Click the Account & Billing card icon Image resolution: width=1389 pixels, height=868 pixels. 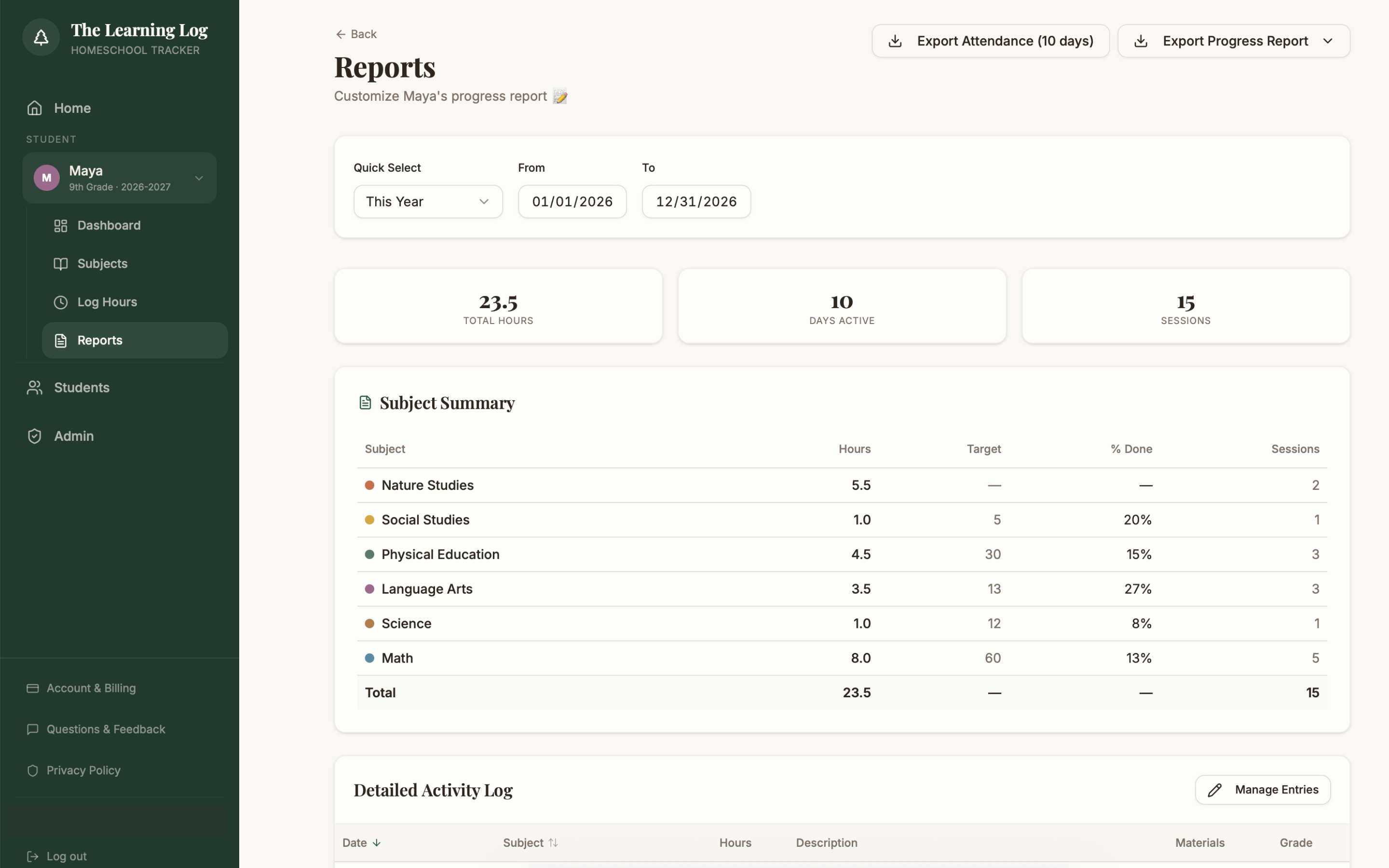click(x=33, y=688)
